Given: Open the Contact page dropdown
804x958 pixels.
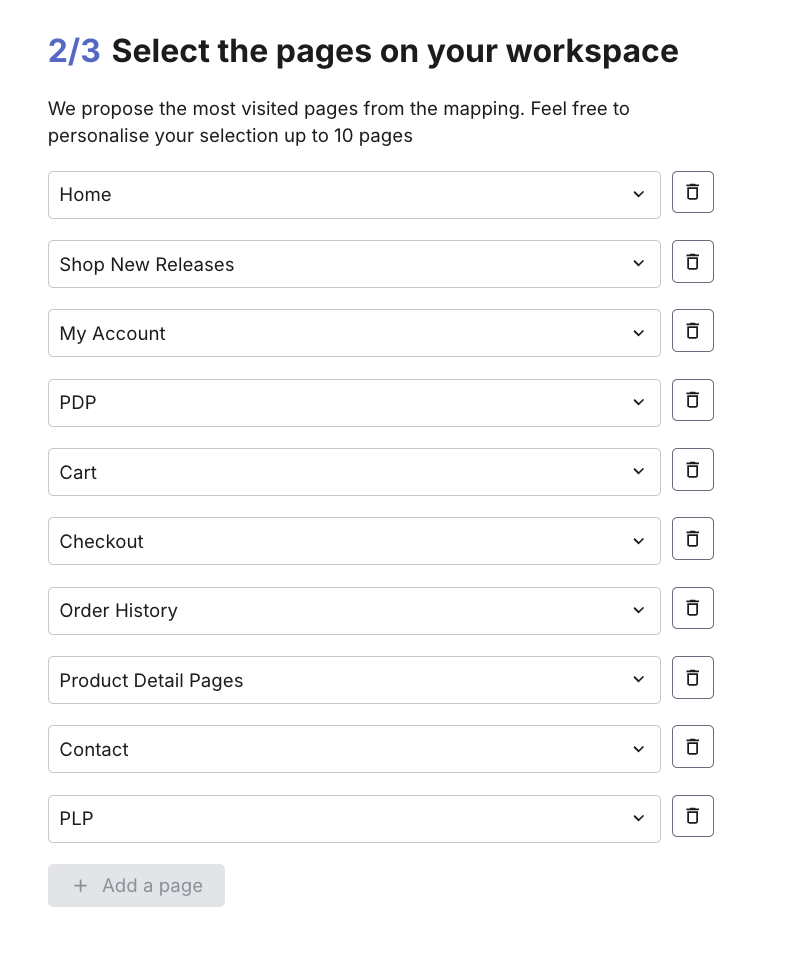Looking at the screenshot, I should pos(354,749).
